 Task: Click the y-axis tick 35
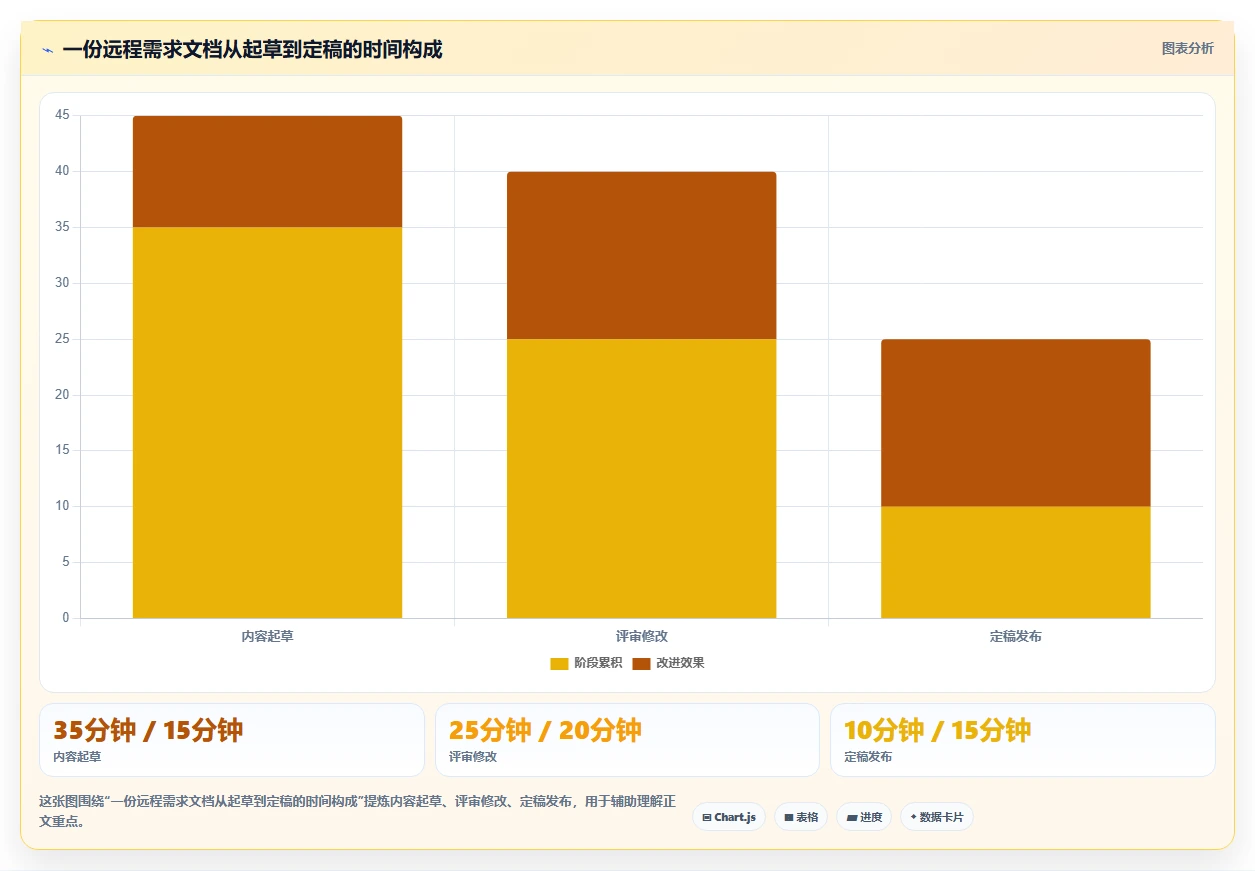(62, 227)
